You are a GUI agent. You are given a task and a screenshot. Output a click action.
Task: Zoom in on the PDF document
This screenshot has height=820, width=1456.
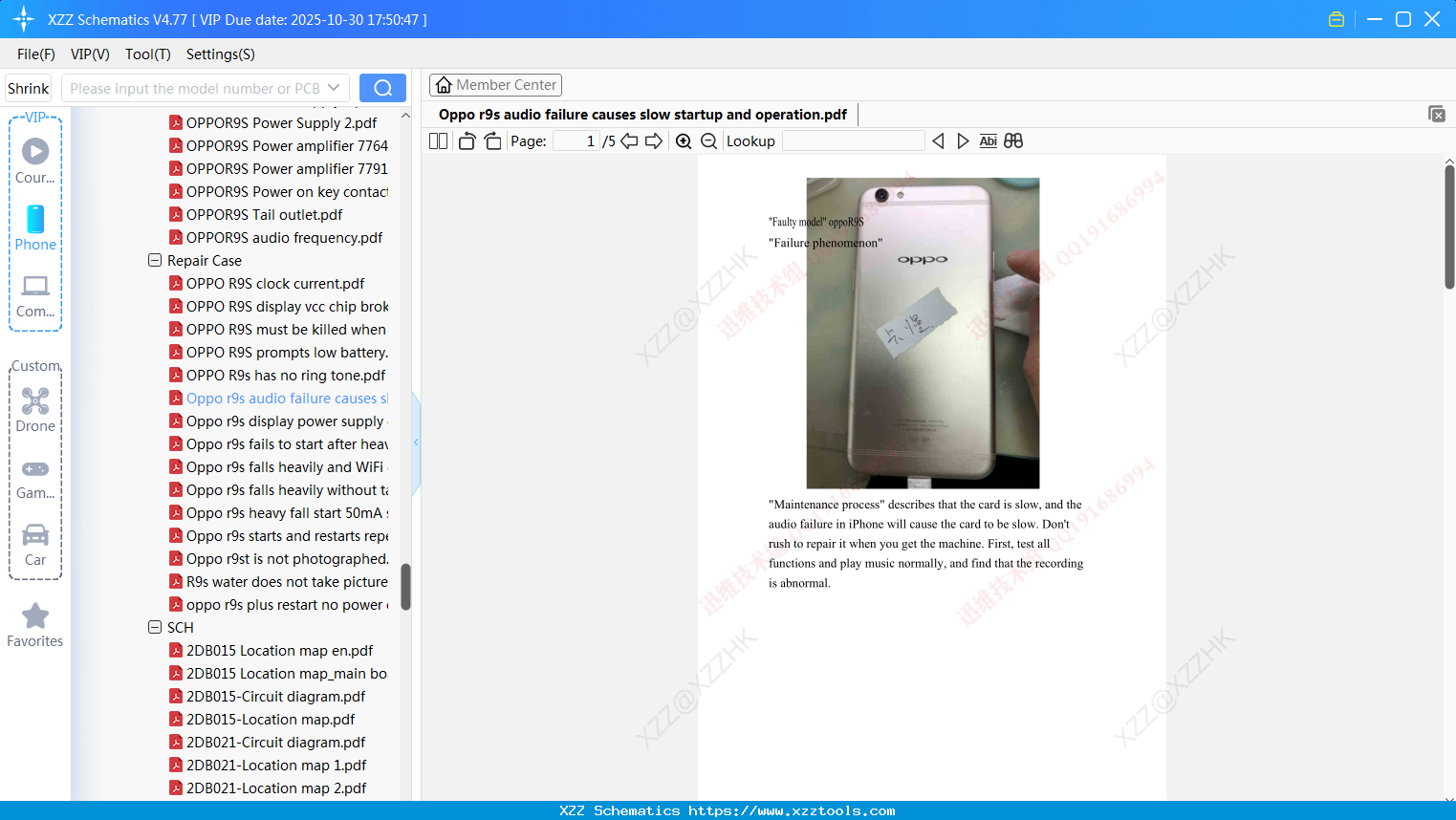click(x=684, y=140)
